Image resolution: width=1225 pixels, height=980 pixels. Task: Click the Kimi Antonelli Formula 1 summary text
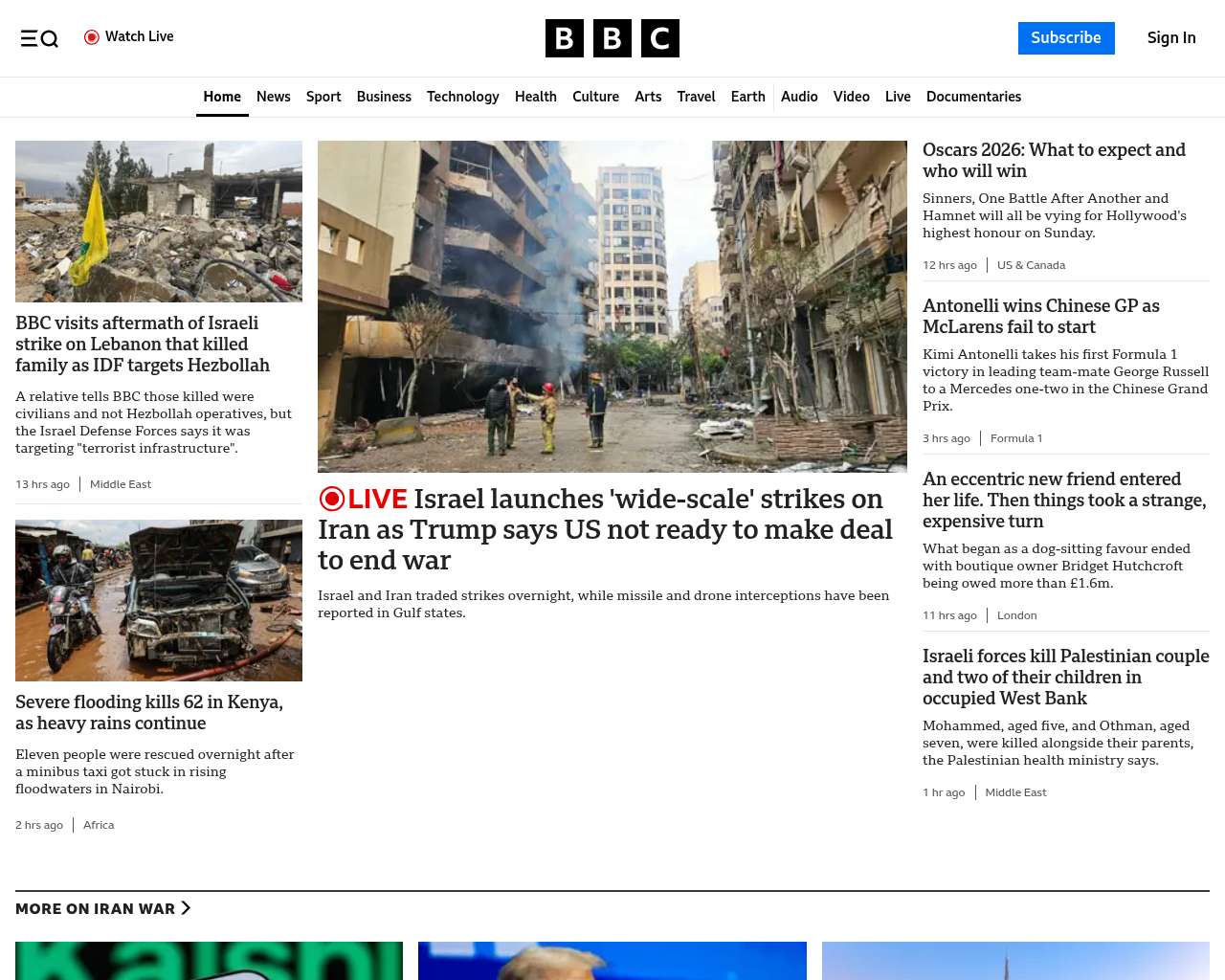pos(1065,380)
